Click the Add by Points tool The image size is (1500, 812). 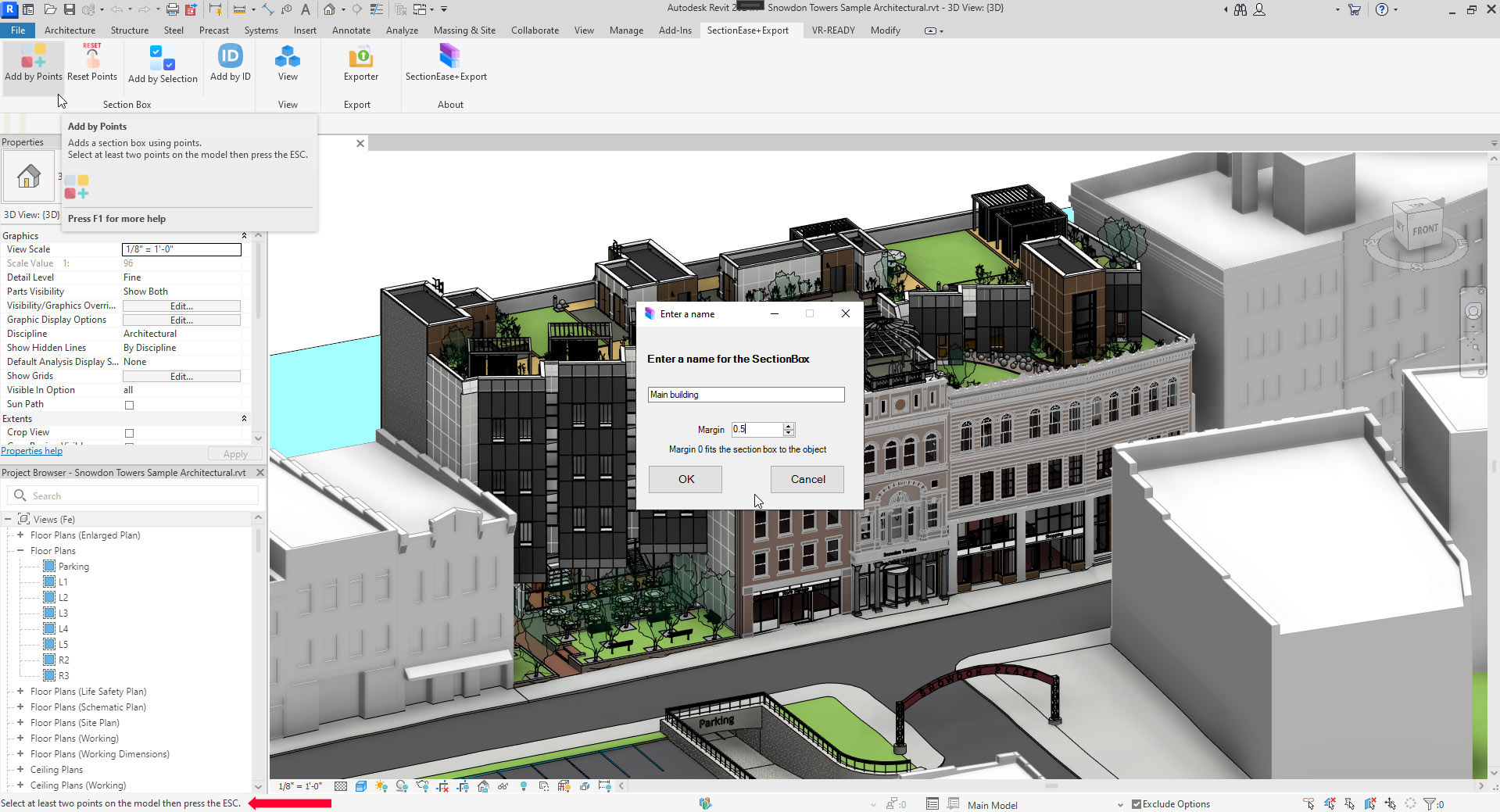pyautogui.click(x=33, y=63)
